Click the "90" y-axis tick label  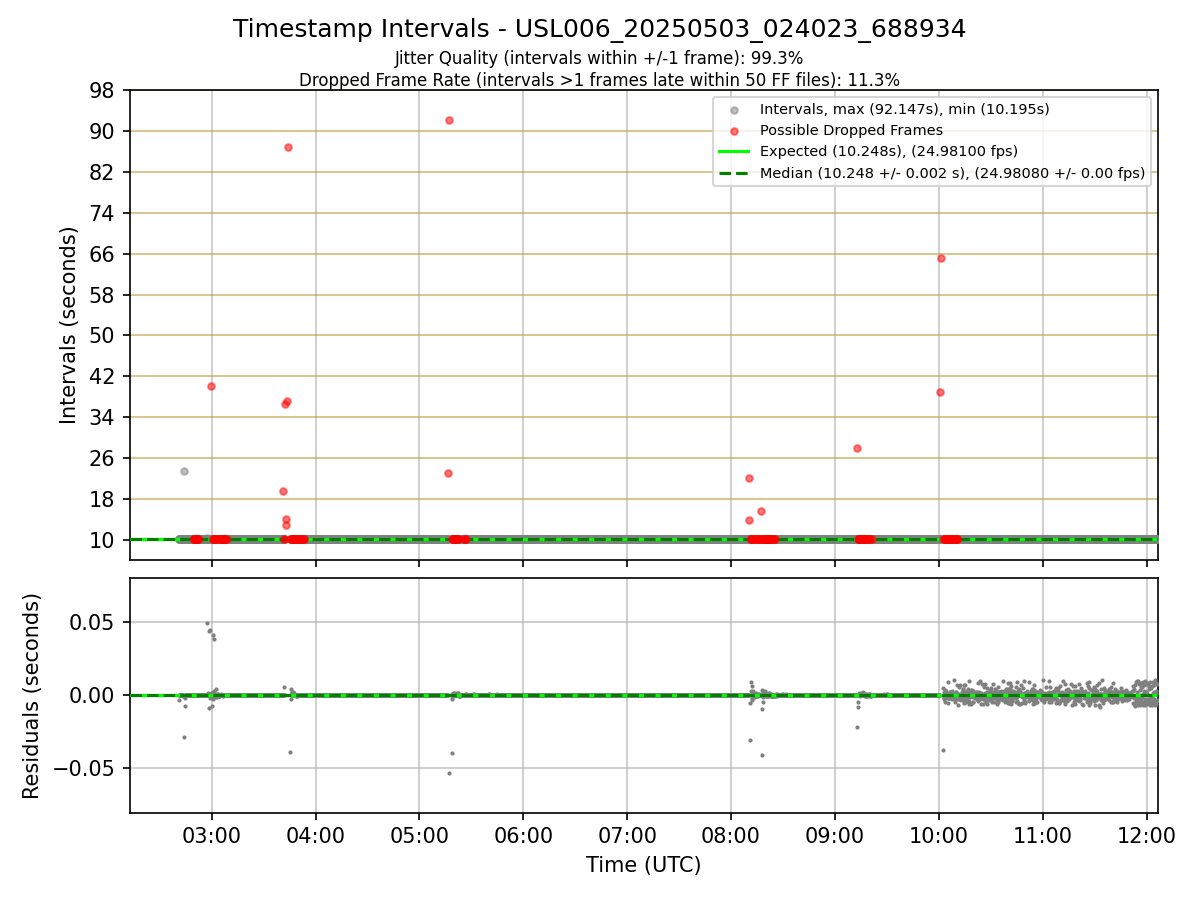click(105, 131)
